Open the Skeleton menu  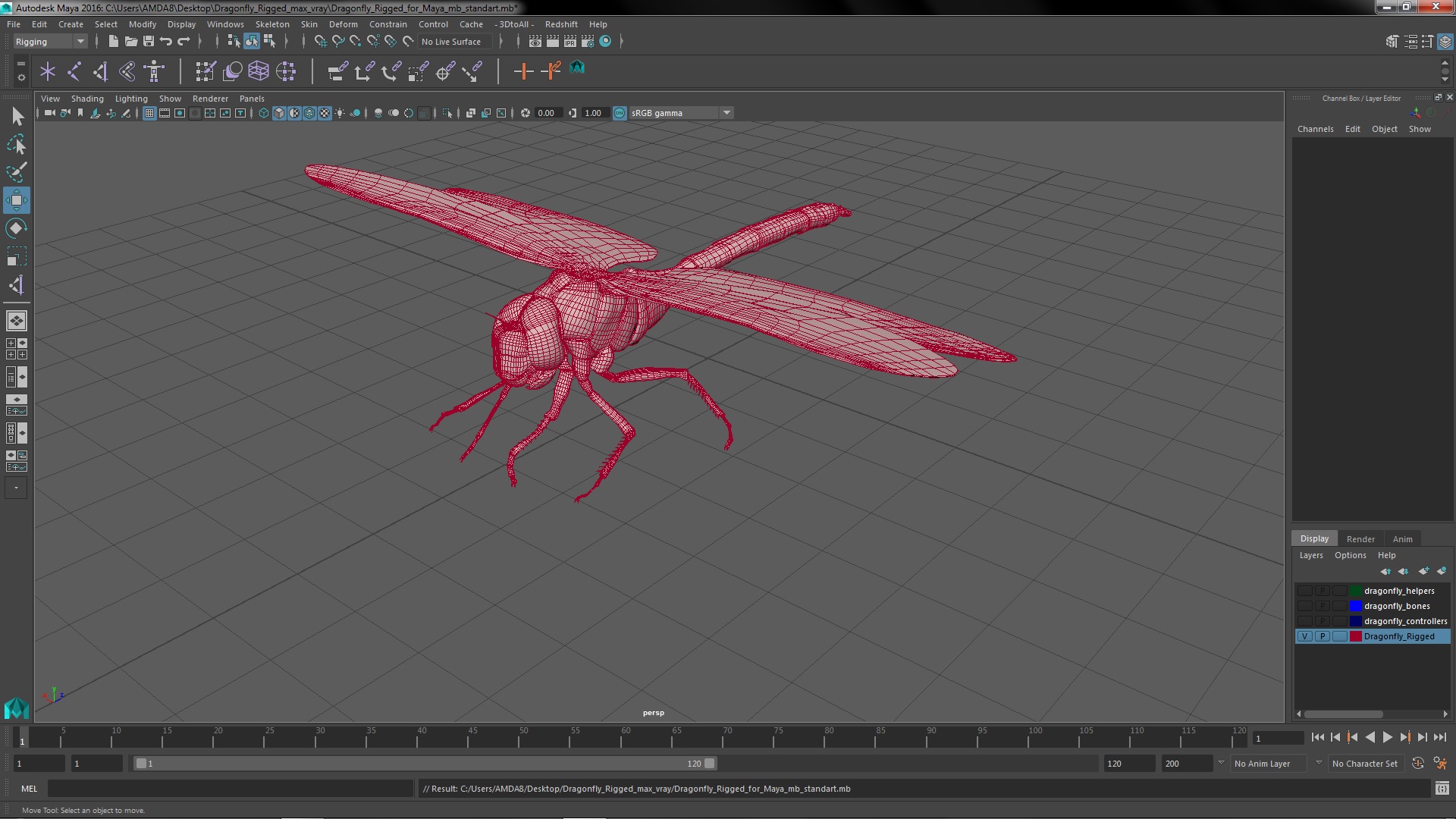(x=271, y=24)
